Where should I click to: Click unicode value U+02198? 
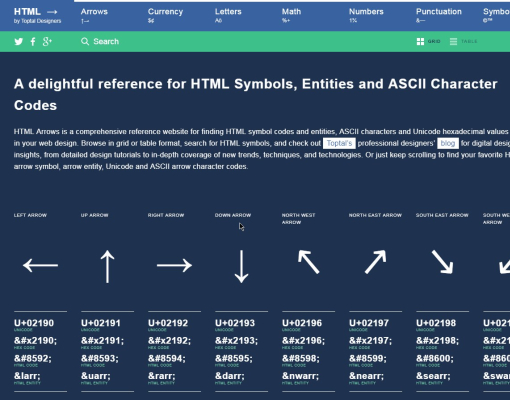coord(436,323)
